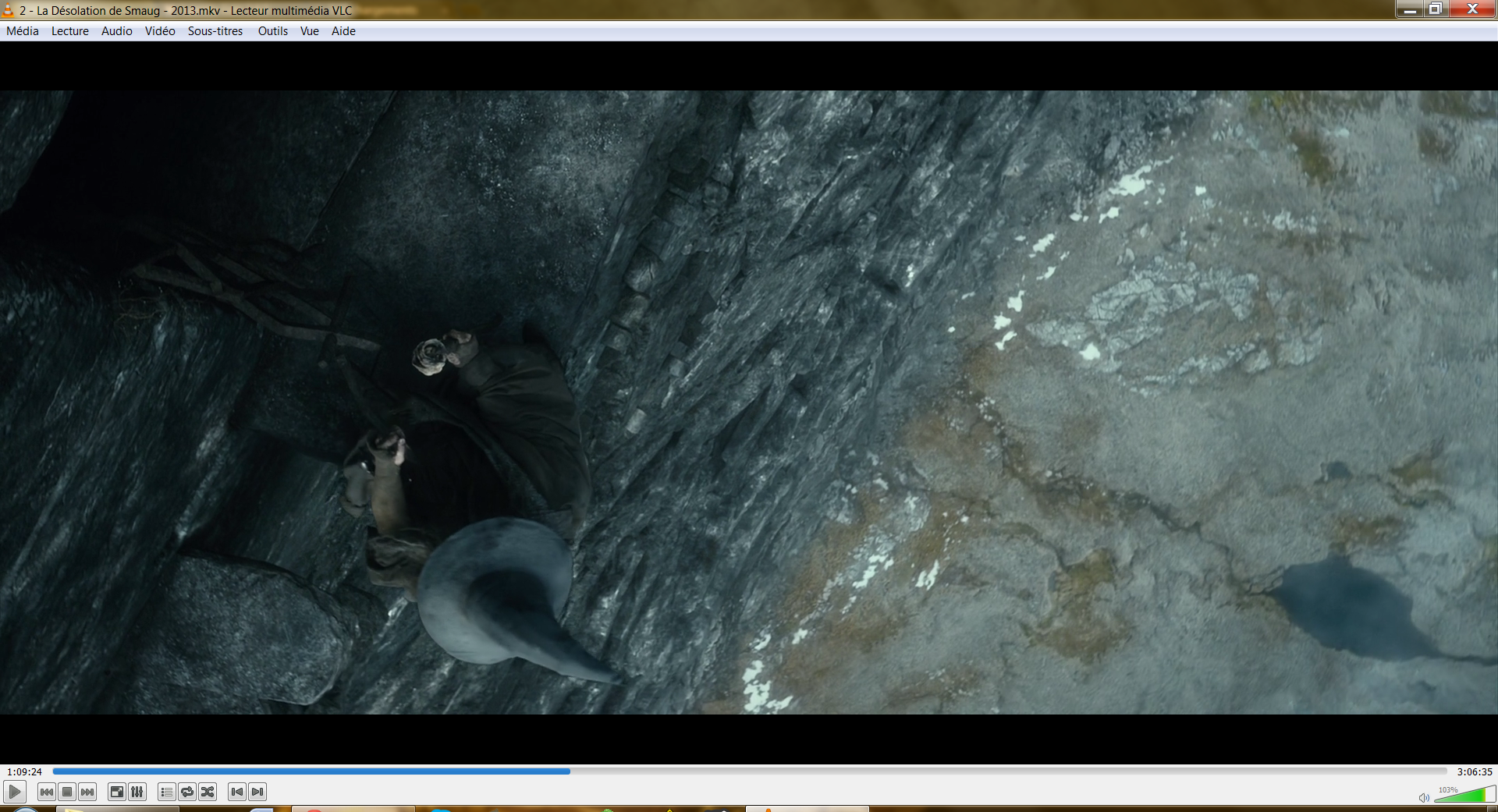Restore down the VLC window
Screen dimensions: 1498x812
tap(1436, 9)
